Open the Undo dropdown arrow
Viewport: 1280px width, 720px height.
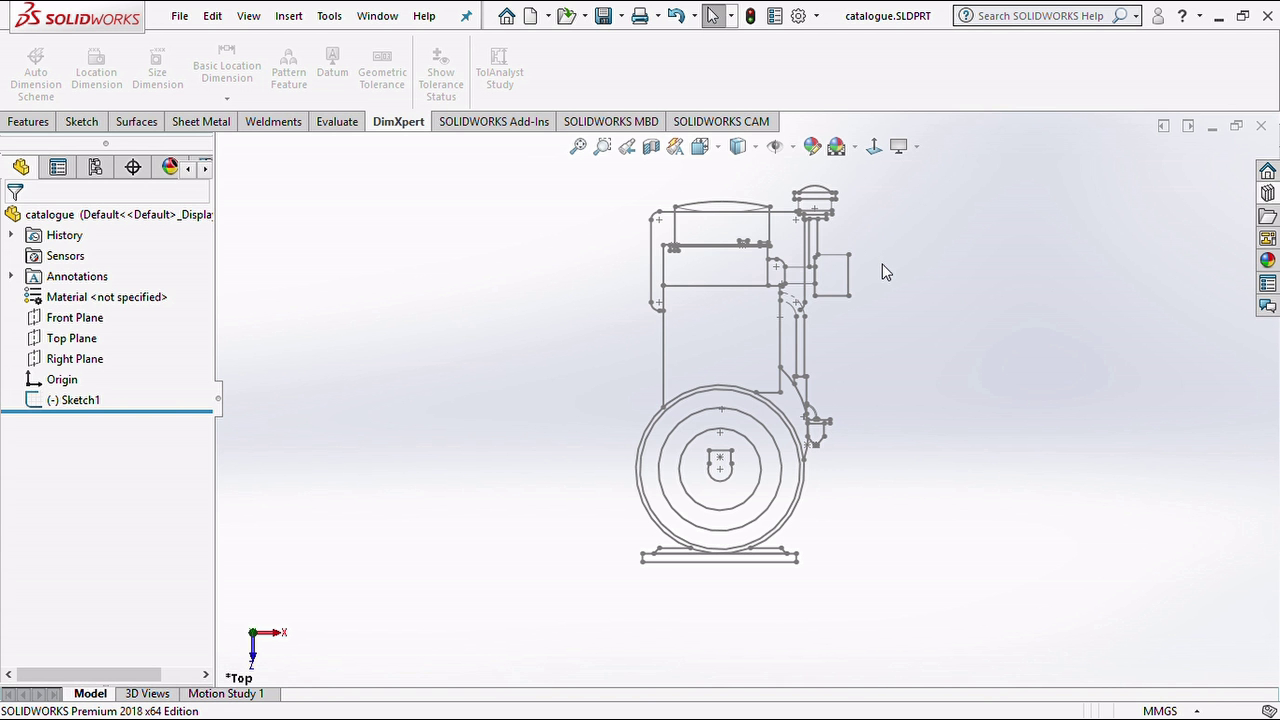tap(694, 16)
